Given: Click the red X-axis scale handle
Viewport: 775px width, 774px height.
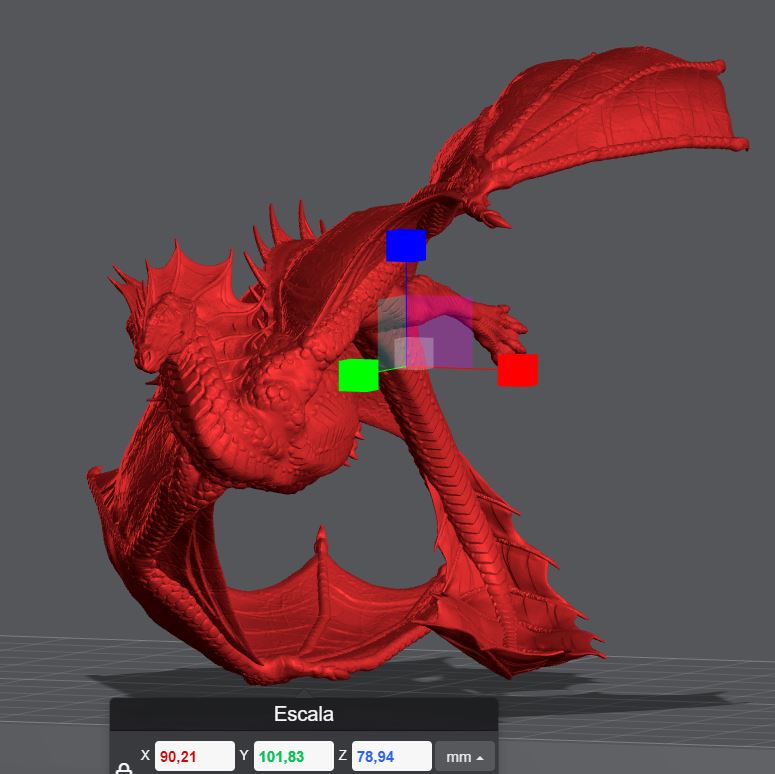Looking at the screenshot, I should pos(517,370).
